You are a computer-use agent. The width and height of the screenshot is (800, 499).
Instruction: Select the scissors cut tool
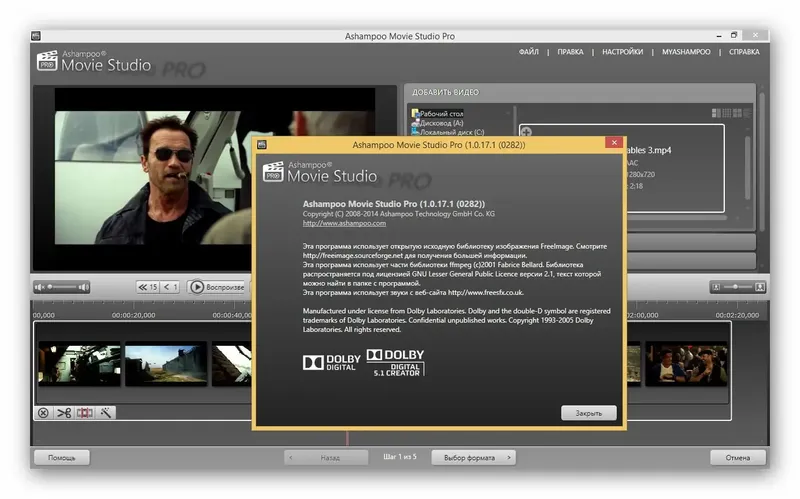pyautogui.click(x=64, y=413)
